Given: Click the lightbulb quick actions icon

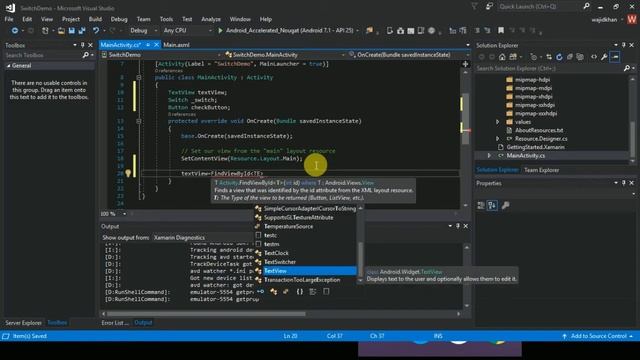Looking at the screenshot, I should (128, 173).
